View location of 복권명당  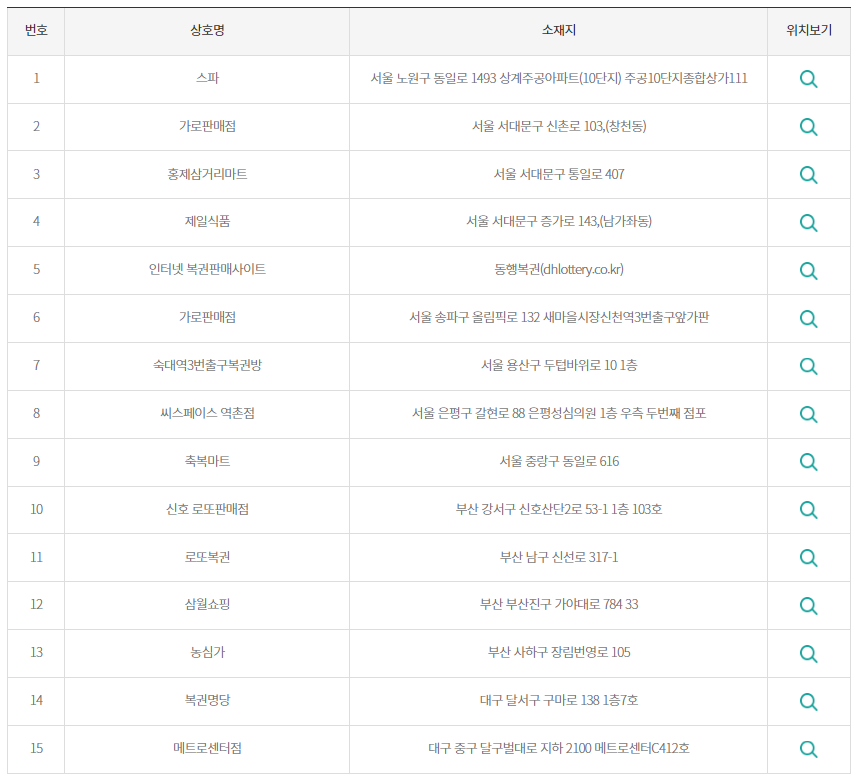(808, 701)
